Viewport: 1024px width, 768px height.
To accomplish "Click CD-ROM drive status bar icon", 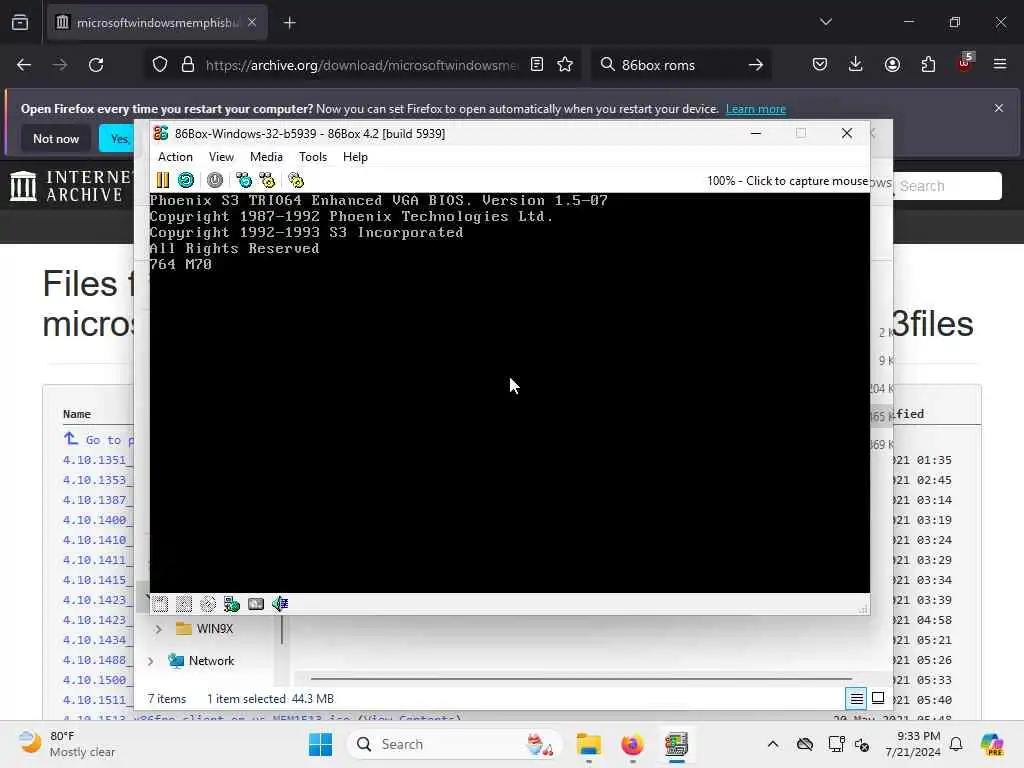I will pyautogui.click(x=208, y=604).
